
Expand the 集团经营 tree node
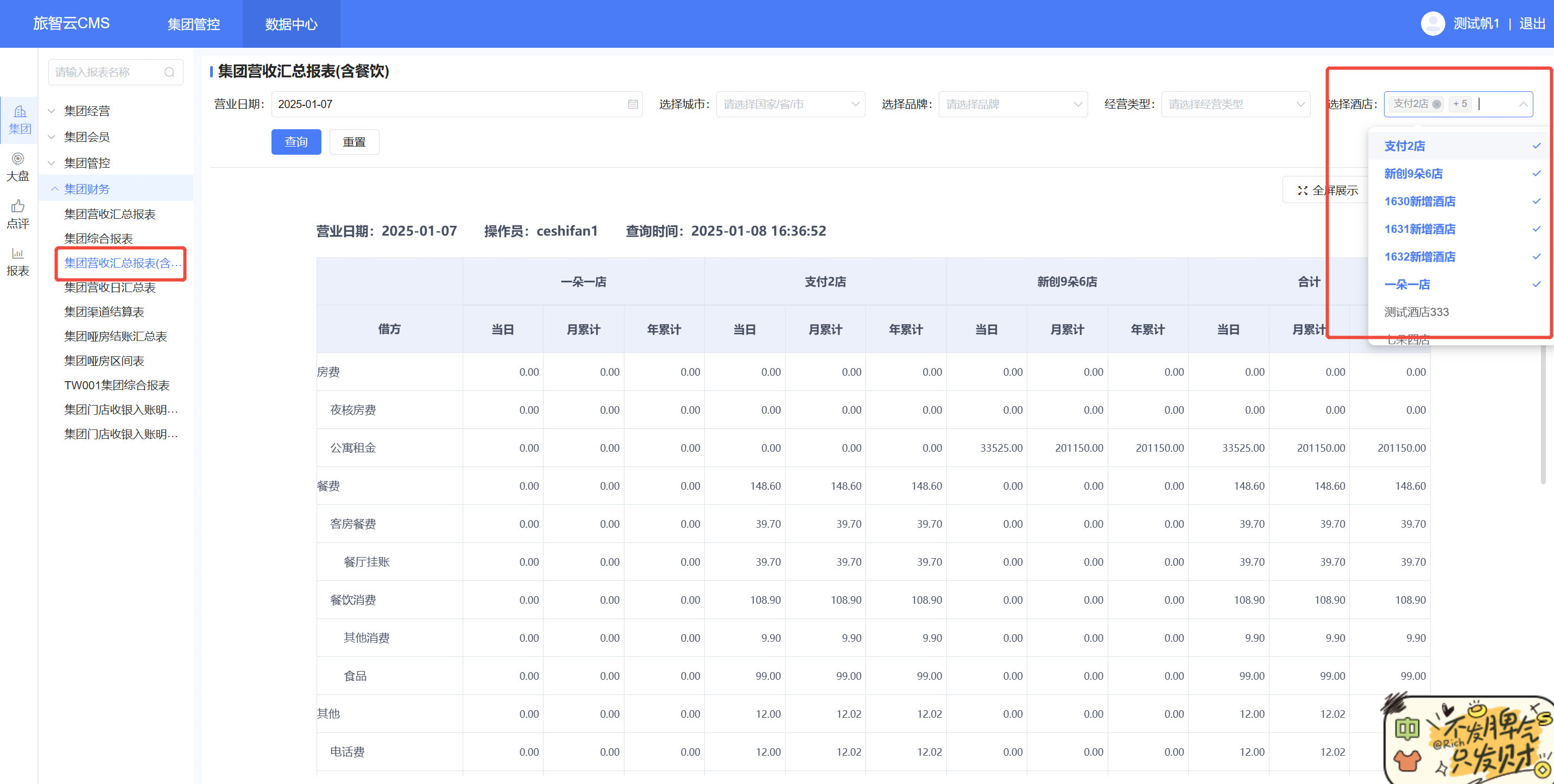pos(52,111)
